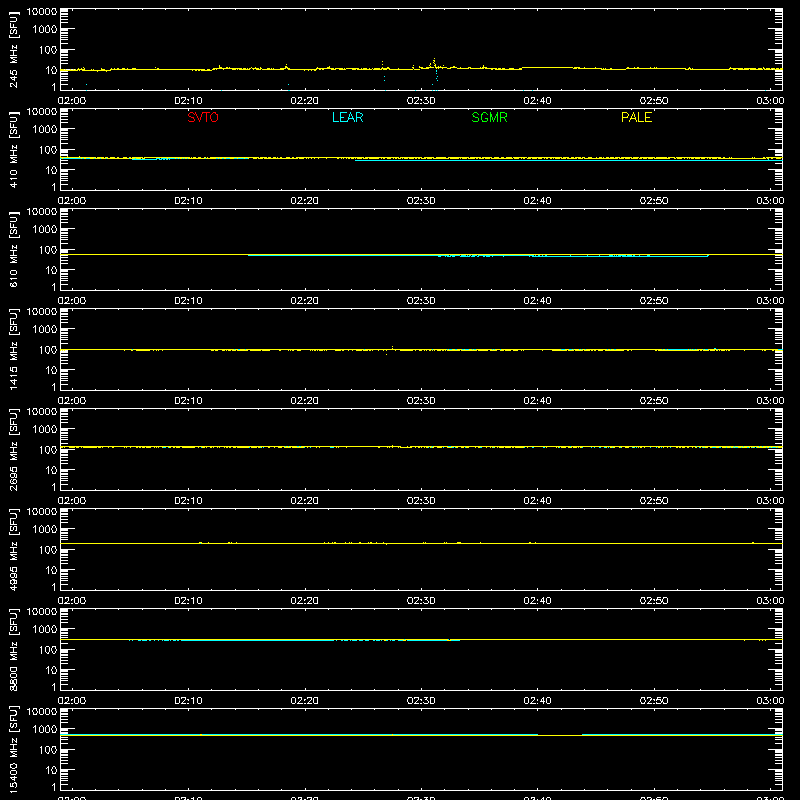The width and height of the screenshot is (800, 800).
Task: Click the 1000 tick label on 15400 MHz panel
Action: [45, 729]
